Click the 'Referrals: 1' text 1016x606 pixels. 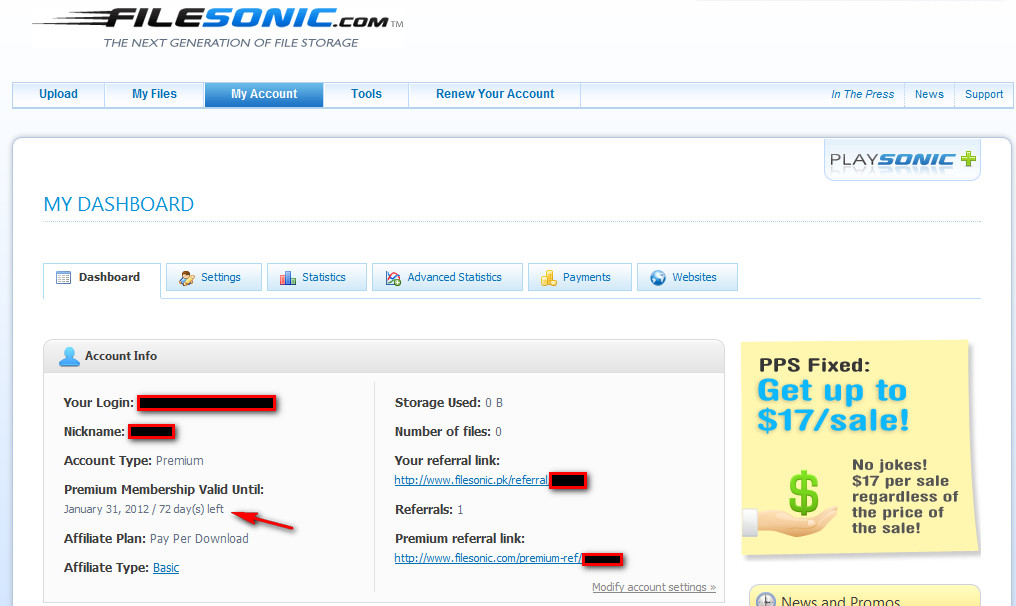[429, 510]
